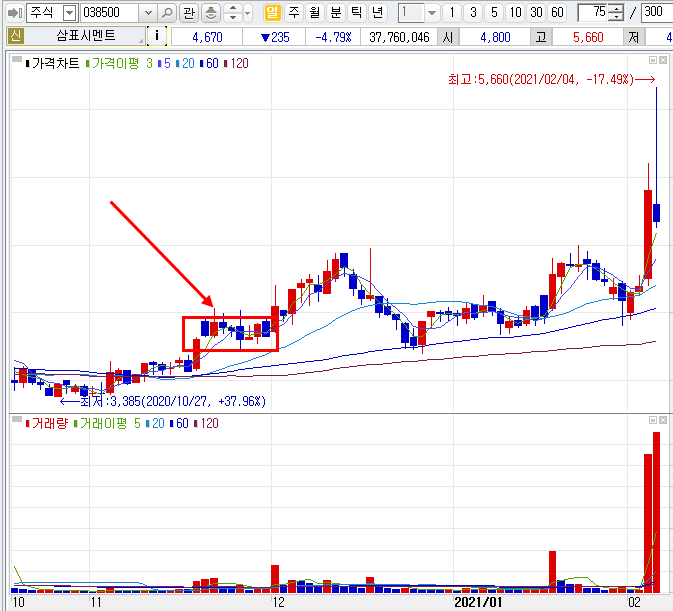This screenshot has width=673, height=611.
Task: Click stock name 삼표시멘트
Action: point(86,36)
